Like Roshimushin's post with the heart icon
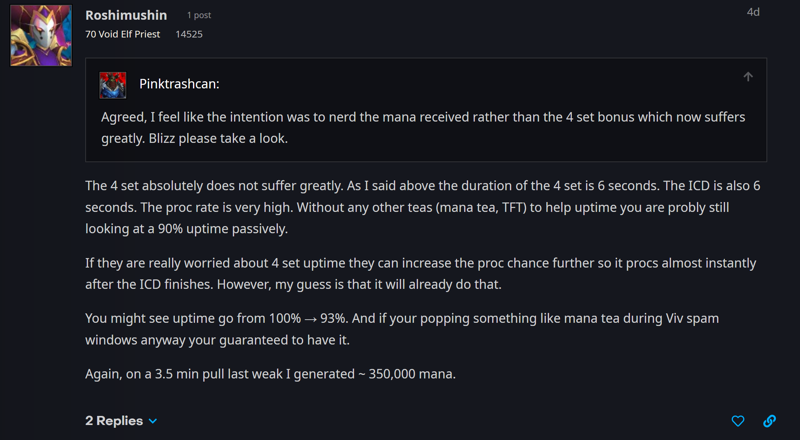 [738, 421]
